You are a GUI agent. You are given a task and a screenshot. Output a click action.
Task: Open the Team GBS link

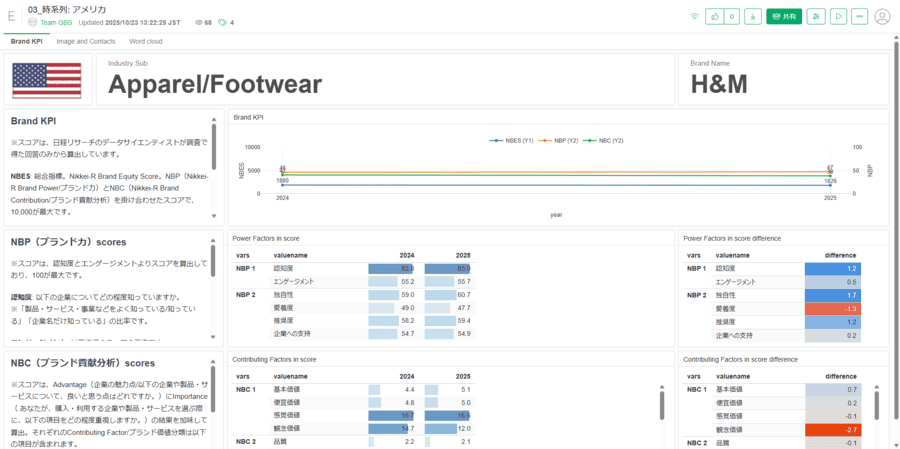point(56,22)
